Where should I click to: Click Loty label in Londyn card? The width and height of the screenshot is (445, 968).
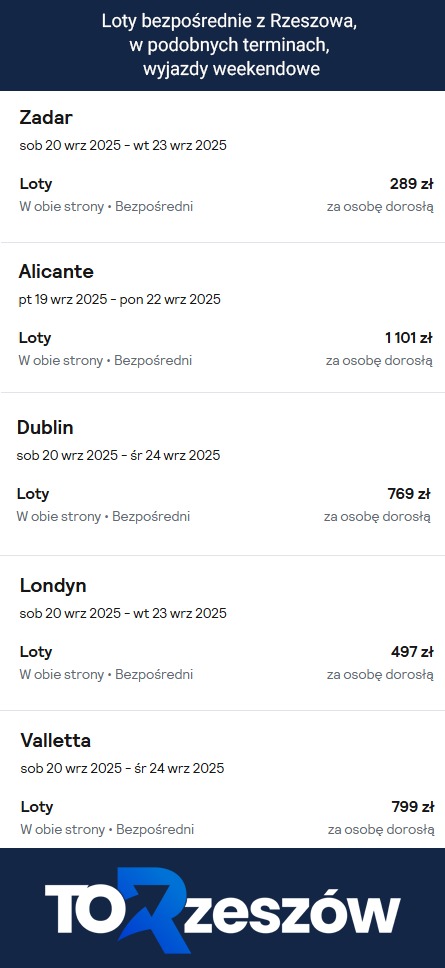tap(36, 652)
